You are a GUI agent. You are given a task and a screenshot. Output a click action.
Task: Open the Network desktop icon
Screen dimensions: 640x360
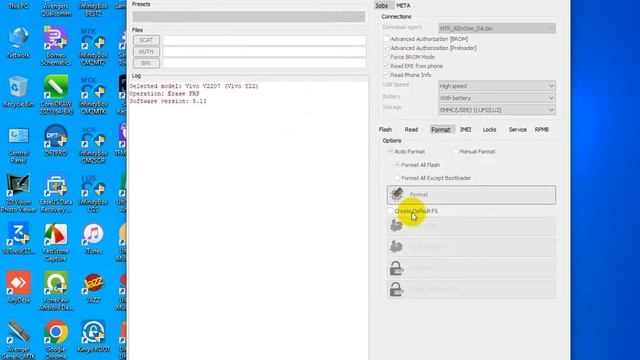(x=18, y=42)
